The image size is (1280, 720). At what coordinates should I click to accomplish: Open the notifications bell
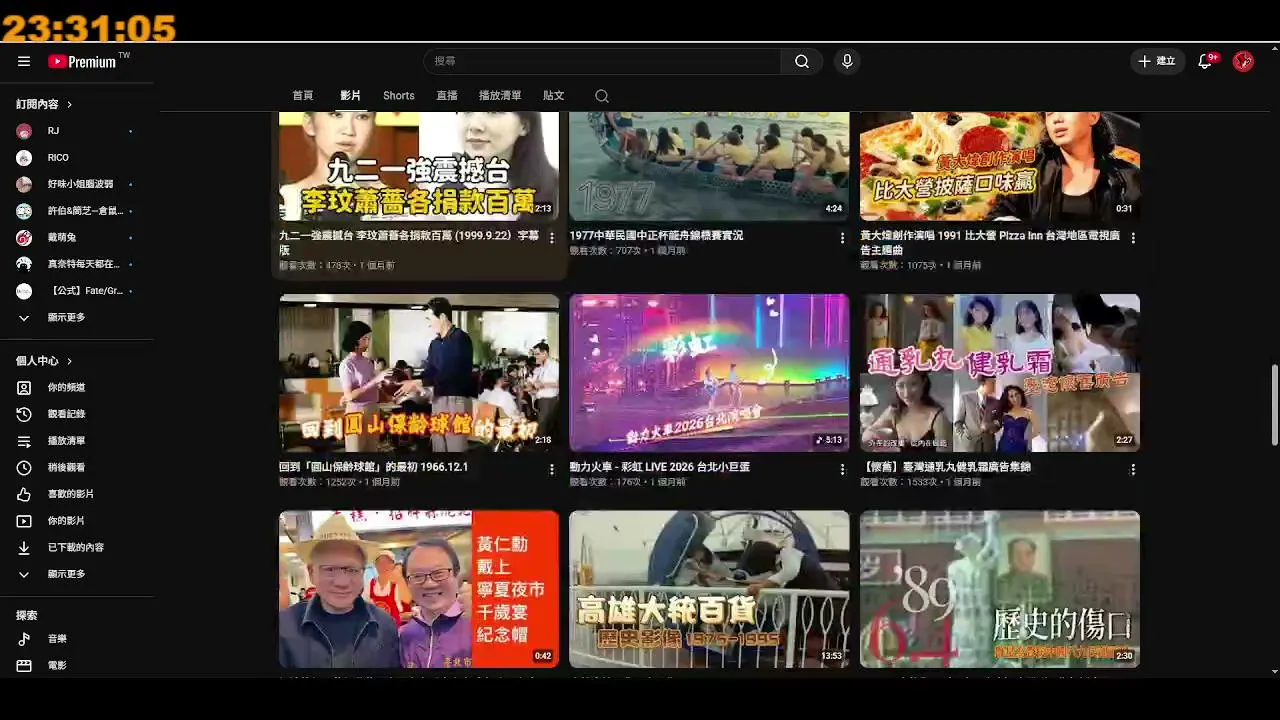[x=1206, y=61]
